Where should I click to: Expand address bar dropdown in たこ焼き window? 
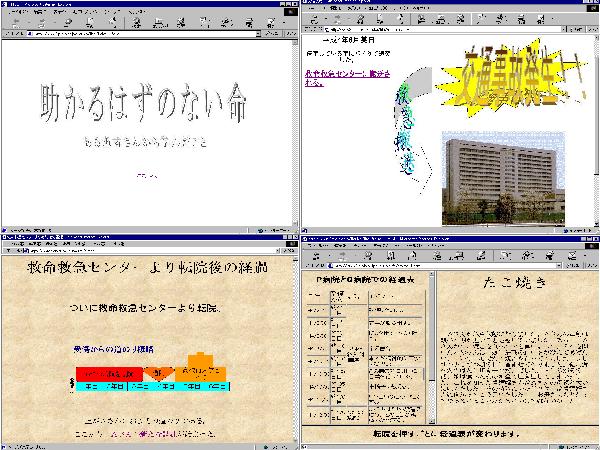(x=556, y=265)
